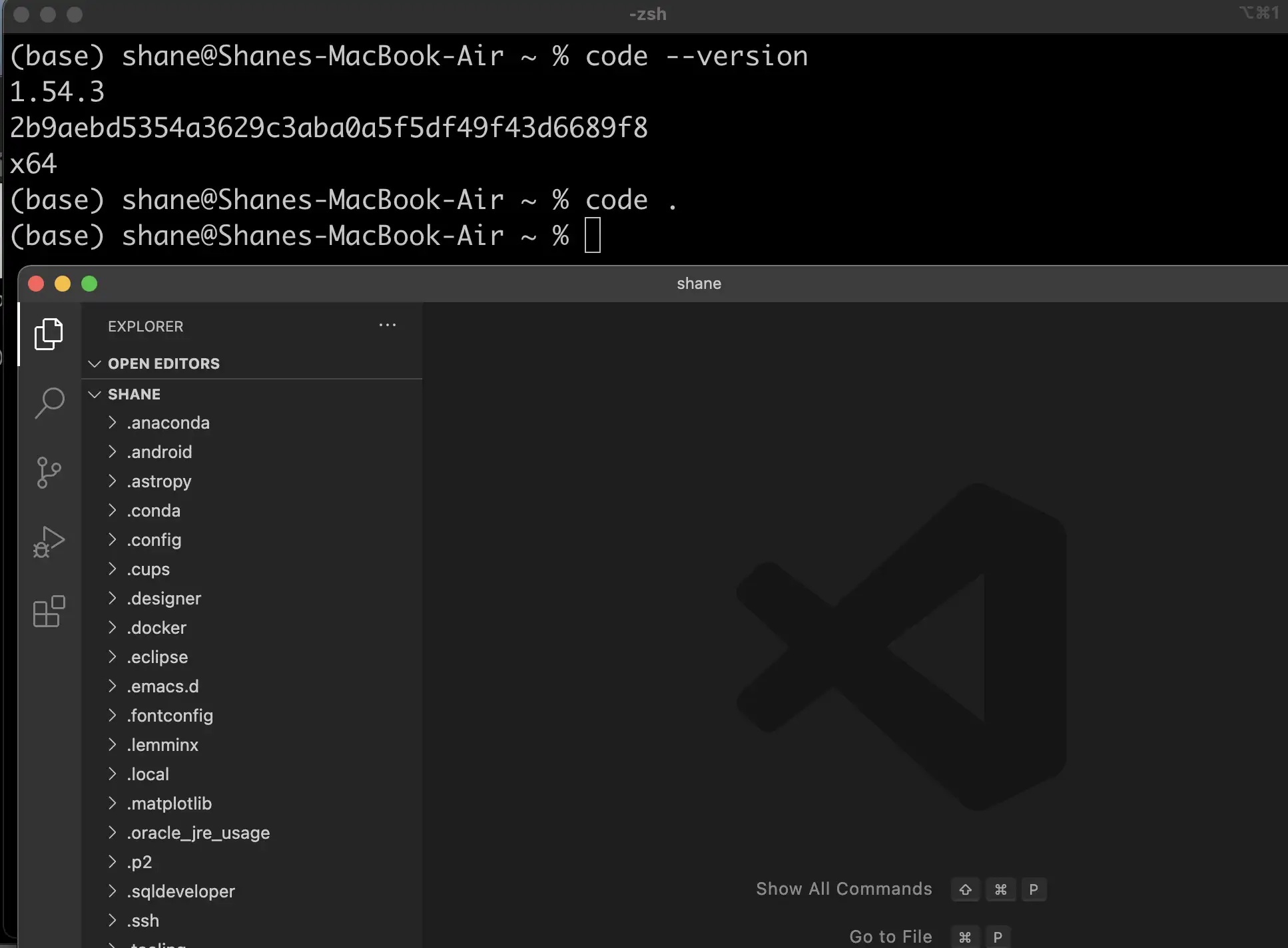
Task: Click Go to File hint text
Action: [890, 937]
